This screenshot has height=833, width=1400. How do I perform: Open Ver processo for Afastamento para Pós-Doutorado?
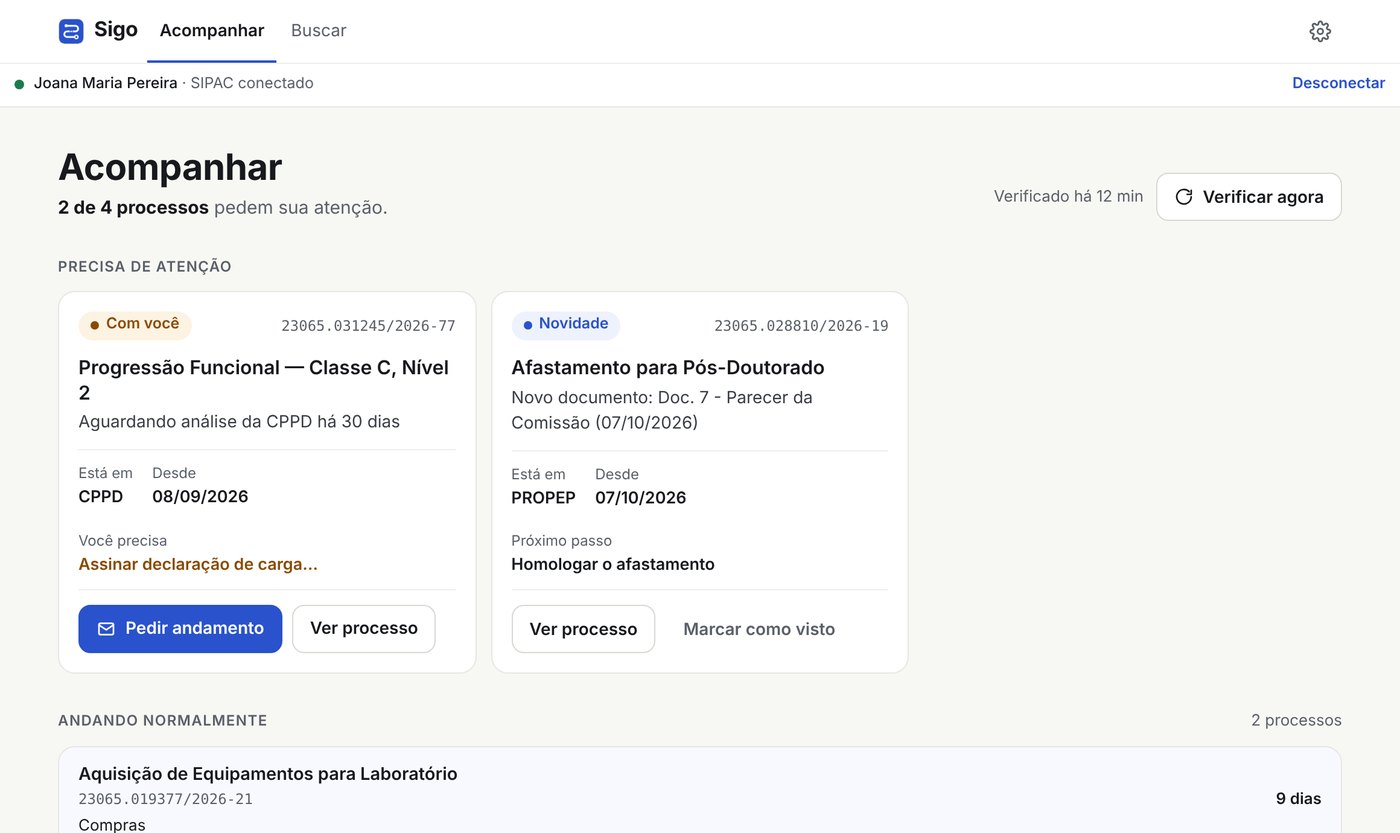click(x=583, y=629)
